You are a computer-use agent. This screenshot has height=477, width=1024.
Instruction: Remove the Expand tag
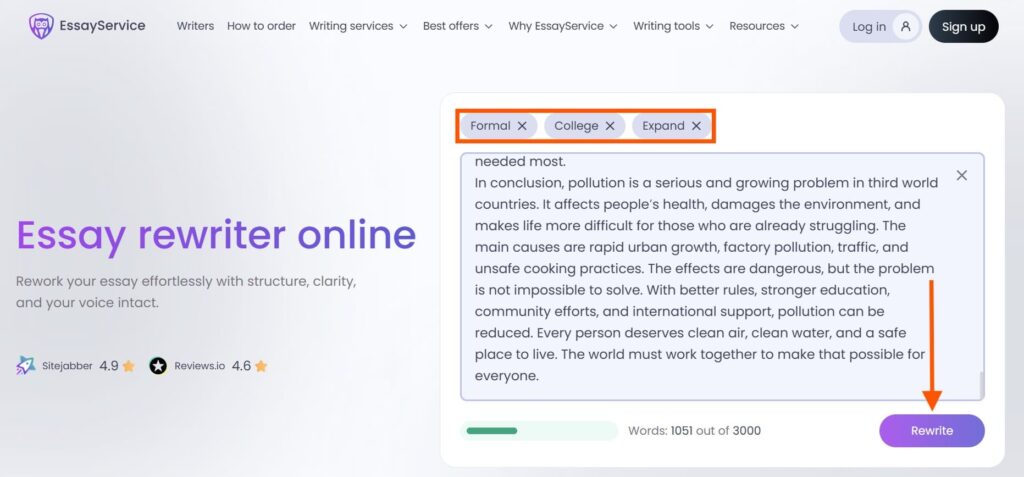coord(696,126)
